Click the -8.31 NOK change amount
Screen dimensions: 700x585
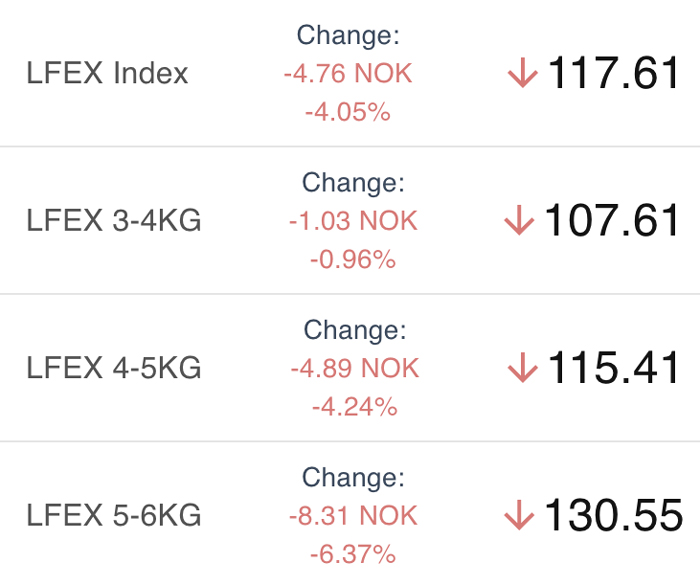coord(354,515)
